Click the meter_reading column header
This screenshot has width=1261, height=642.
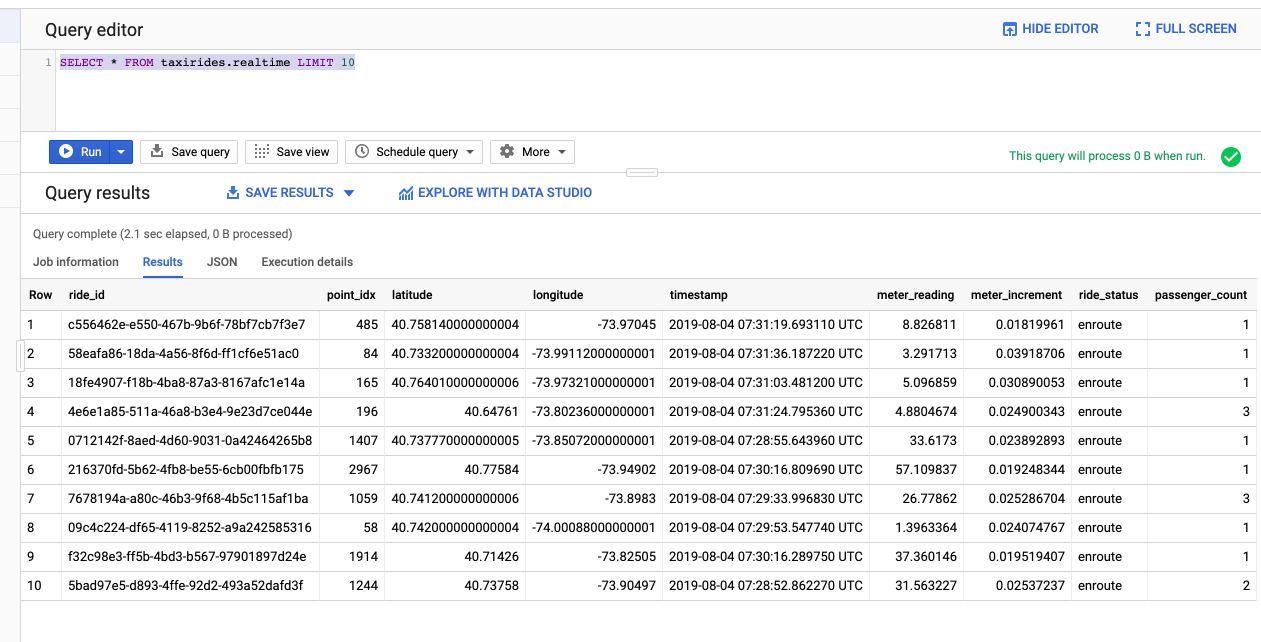[915, 295]
